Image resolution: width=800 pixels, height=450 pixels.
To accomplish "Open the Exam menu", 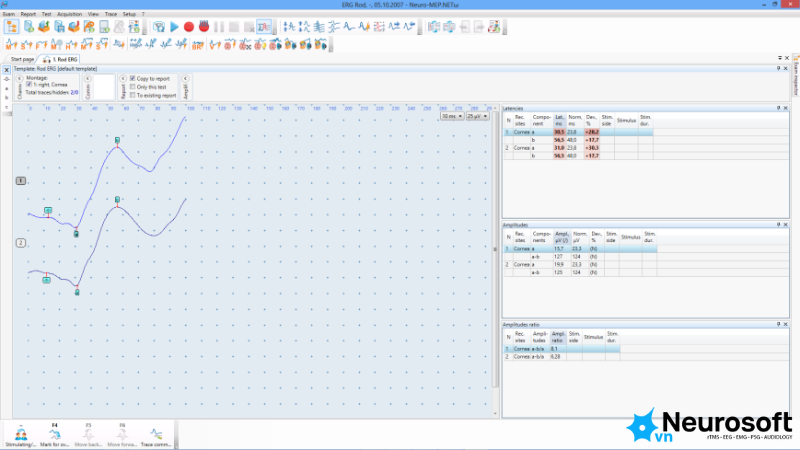I will (x=9, y=14).
